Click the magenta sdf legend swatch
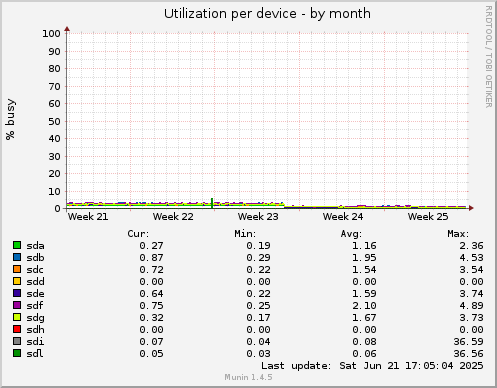The height and width of the screenshot is (388, 497). pyautogui.click(x=17, y=305)
